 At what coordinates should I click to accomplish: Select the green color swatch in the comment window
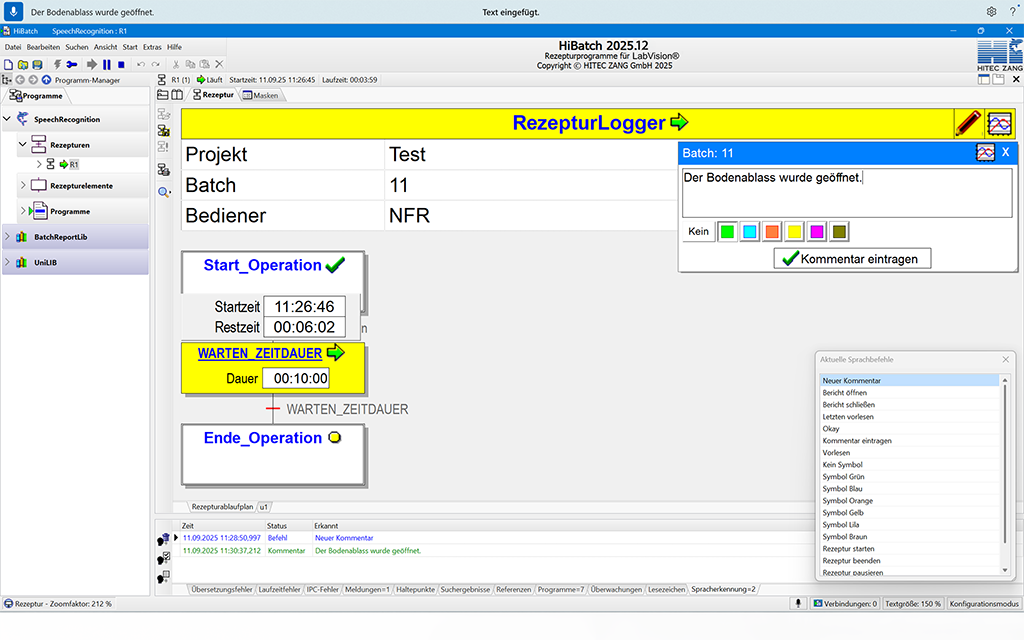click(x=727, y=231)
